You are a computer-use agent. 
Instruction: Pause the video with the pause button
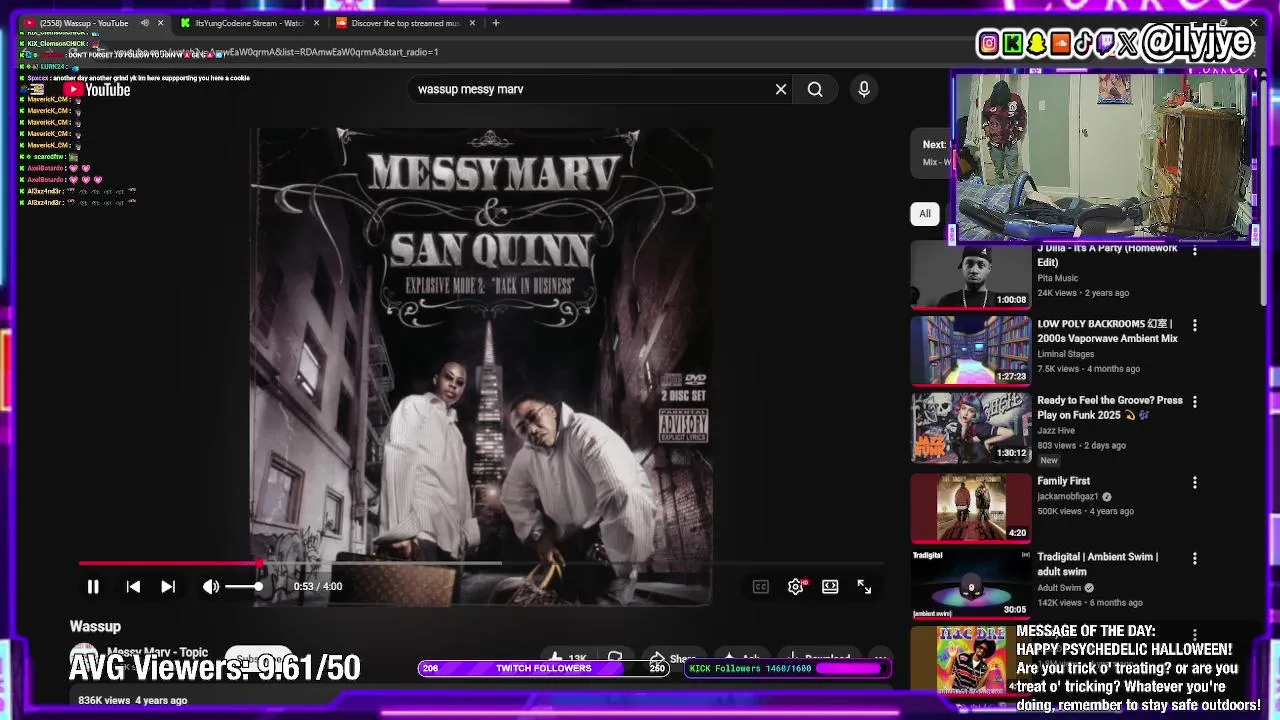point(93,587)
